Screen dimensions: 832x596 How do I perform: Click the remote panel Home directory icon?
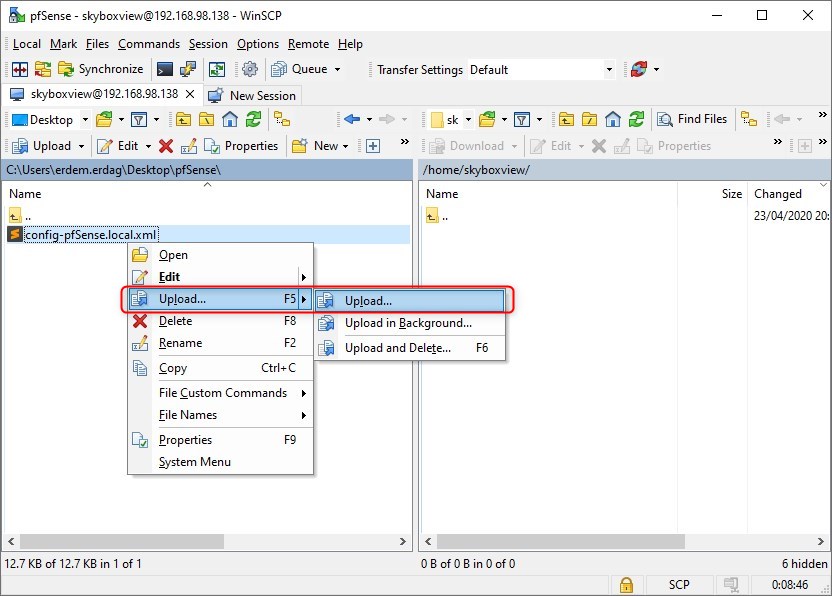pyautogui.click(x=612, y=119)
